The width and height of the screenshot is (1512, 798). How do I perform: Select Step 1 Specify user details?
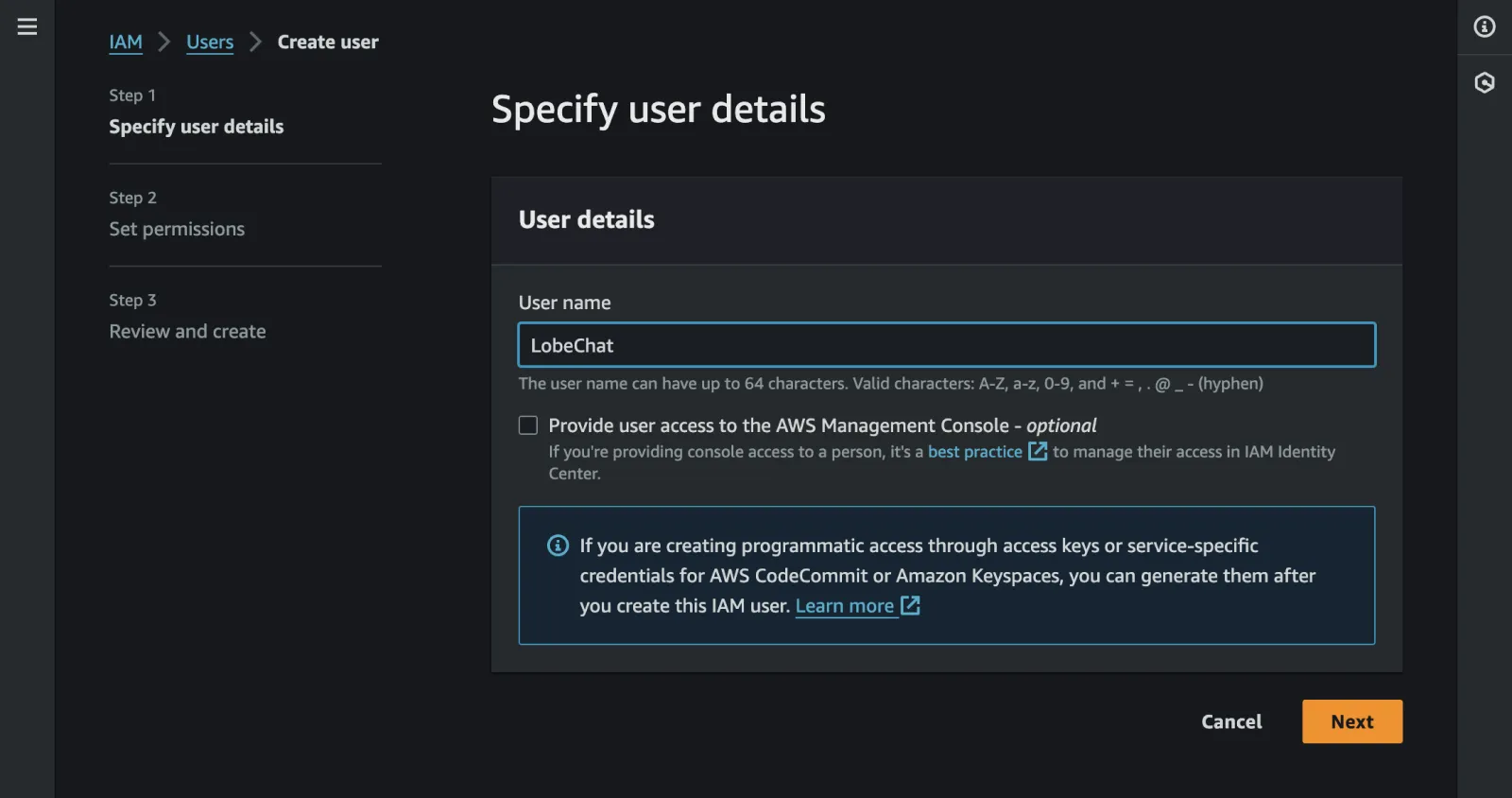click(196, 127)
